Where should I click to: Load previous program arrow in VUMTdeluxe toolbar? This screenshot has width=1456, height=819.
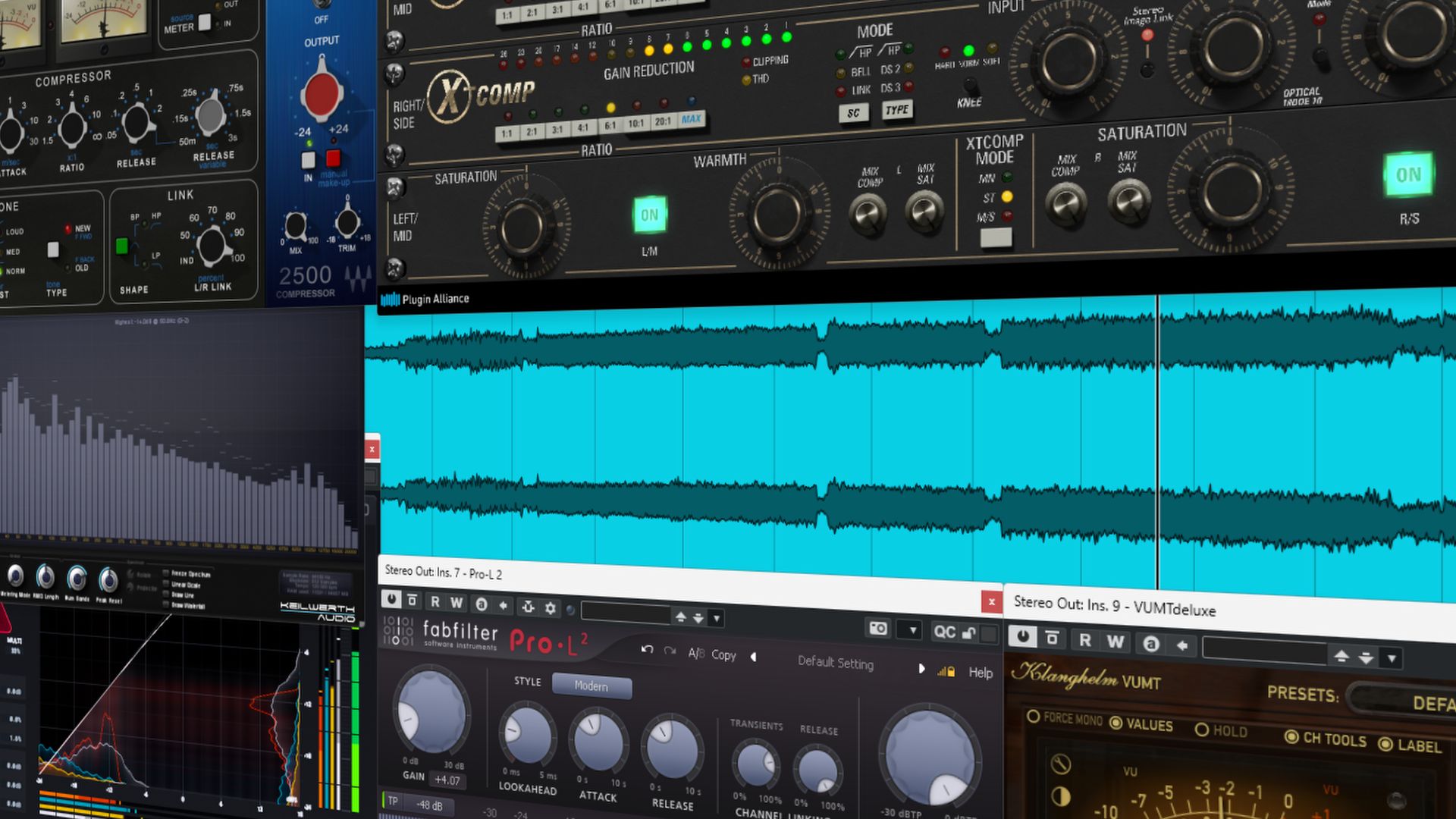pos(1341,655)
